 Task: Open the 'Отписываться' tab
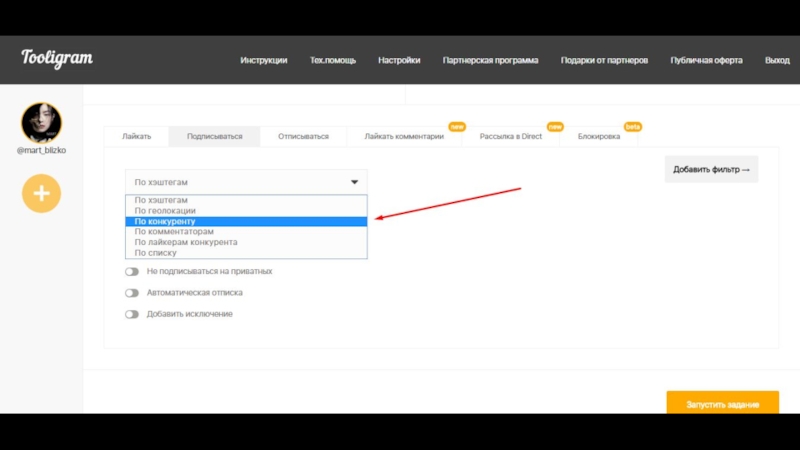pyautogui.click(x=303, y=136)
